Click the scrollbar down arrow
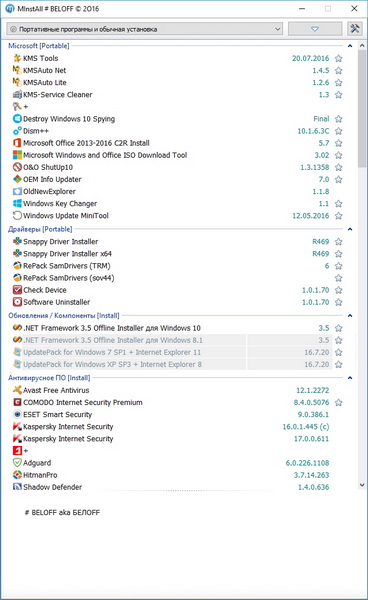 tap(362, 485)
